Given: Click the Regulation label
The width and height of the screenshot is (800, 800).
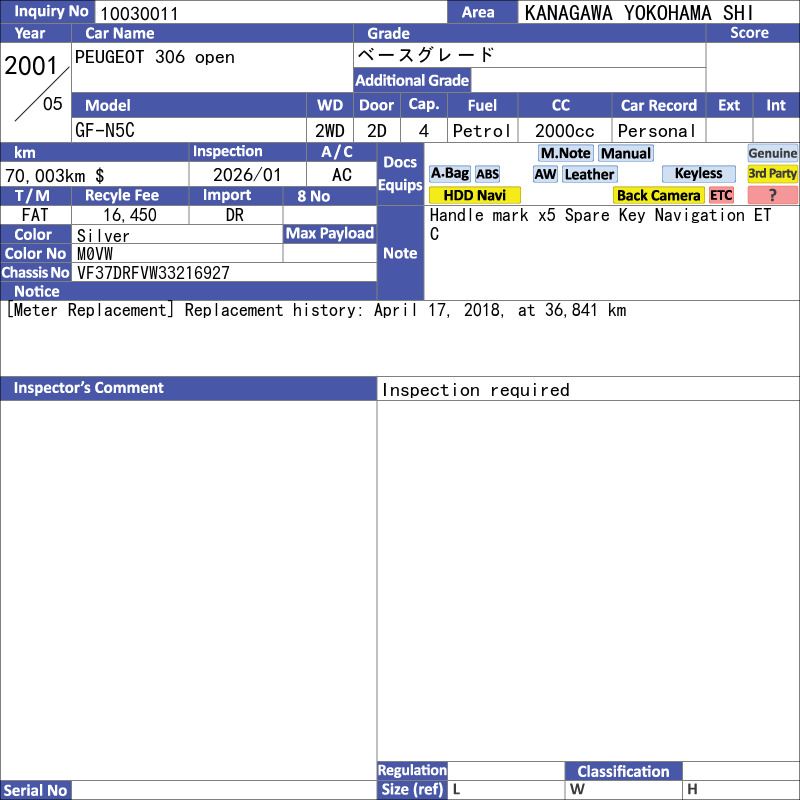Looking at the screenshot, I should tap(412, 770).
